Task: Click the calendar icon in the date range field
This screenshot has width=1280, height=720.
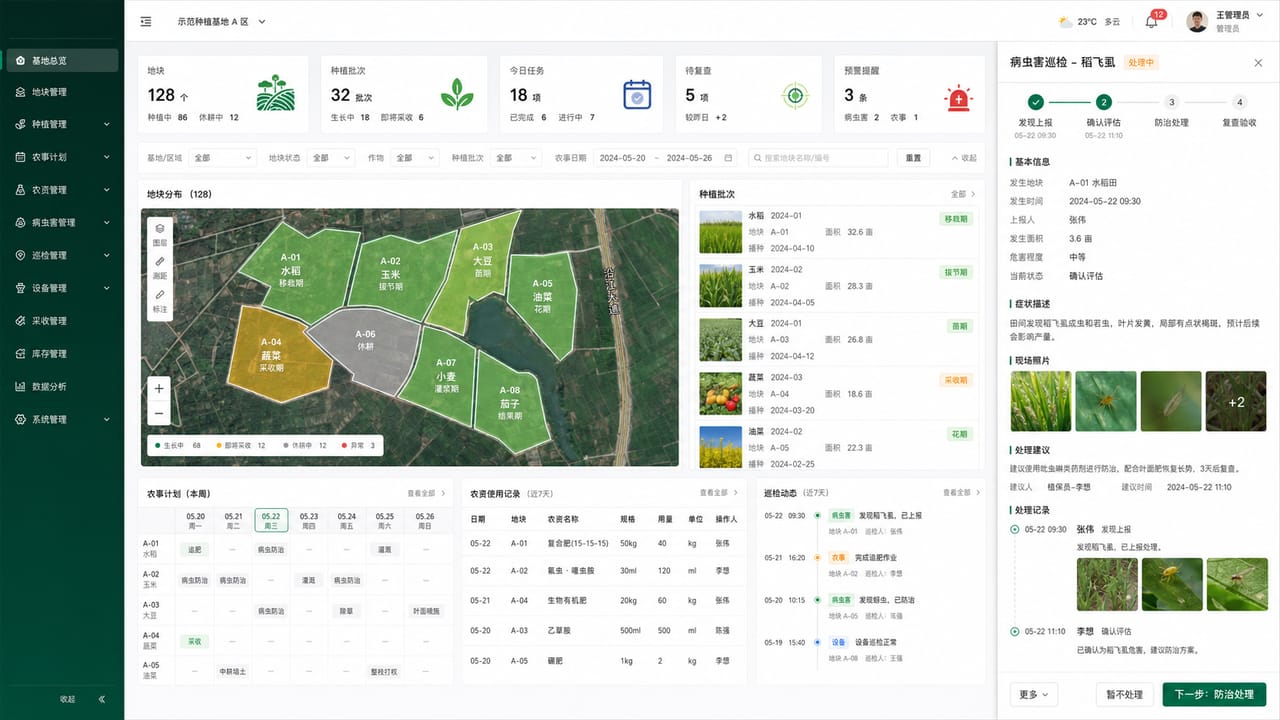Action: pos(728,158)
